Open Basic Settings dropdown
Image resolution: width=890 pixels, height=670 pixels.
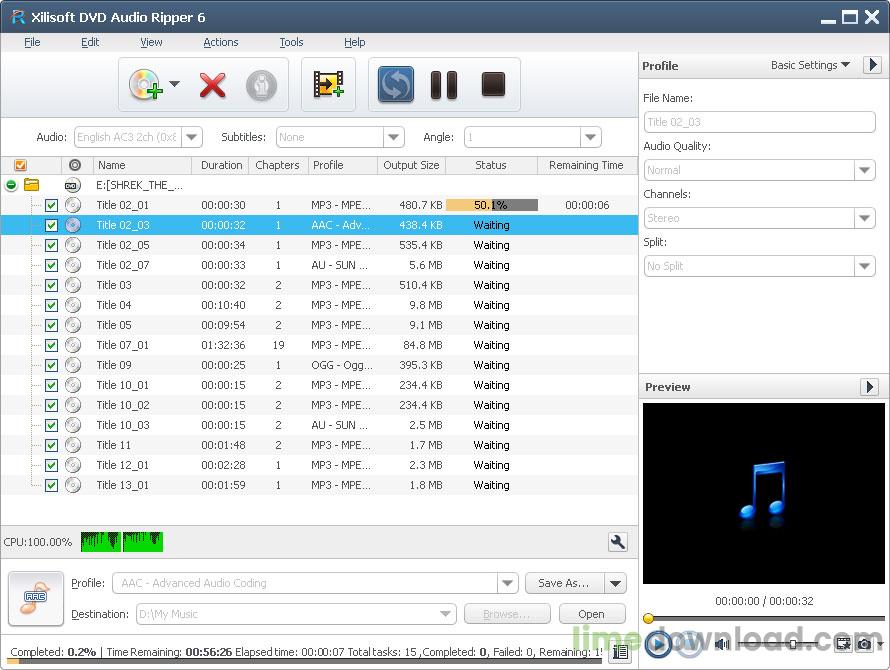[810, 65]
